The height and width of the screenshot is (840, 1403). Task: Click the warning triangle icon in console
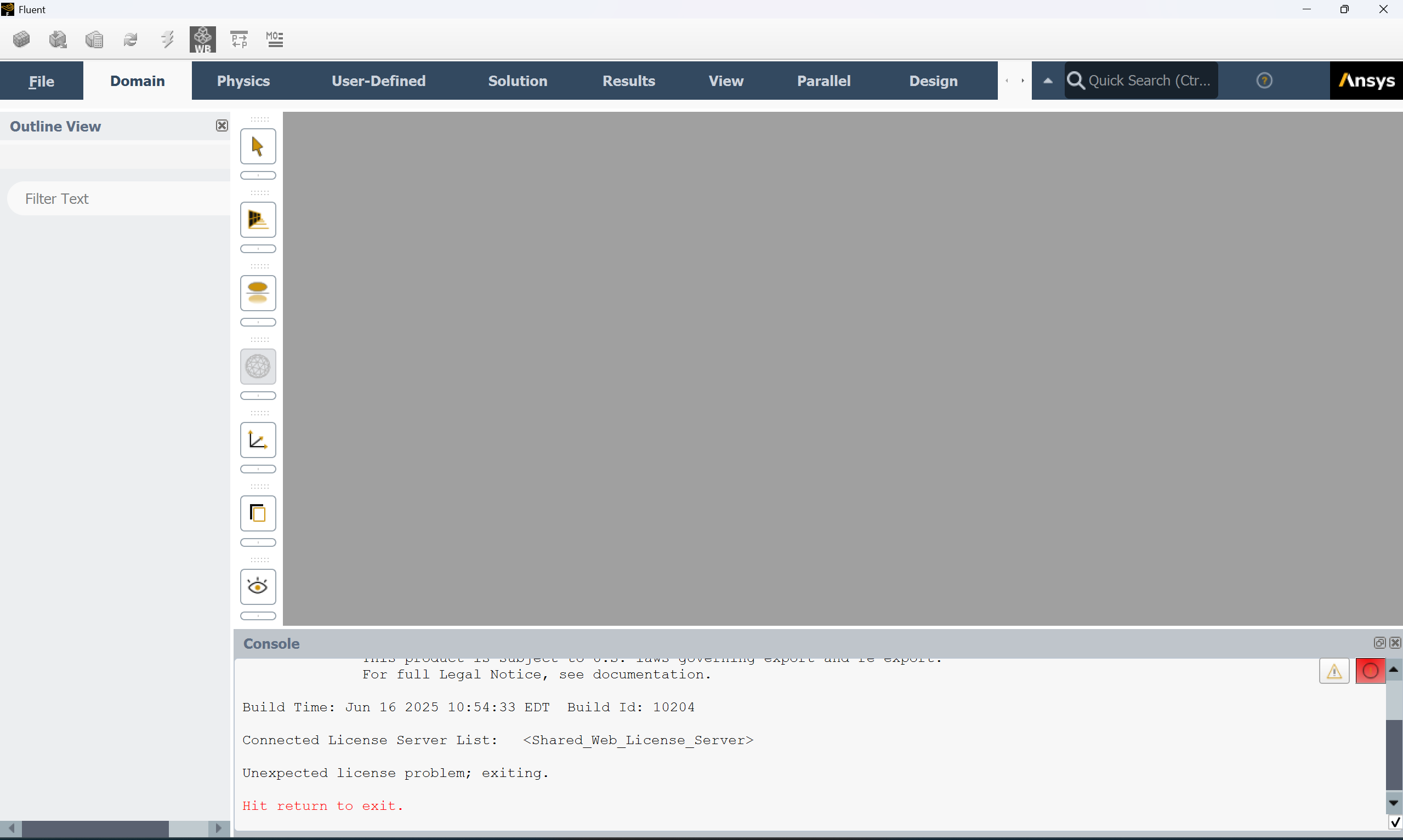click(1334, 671)
